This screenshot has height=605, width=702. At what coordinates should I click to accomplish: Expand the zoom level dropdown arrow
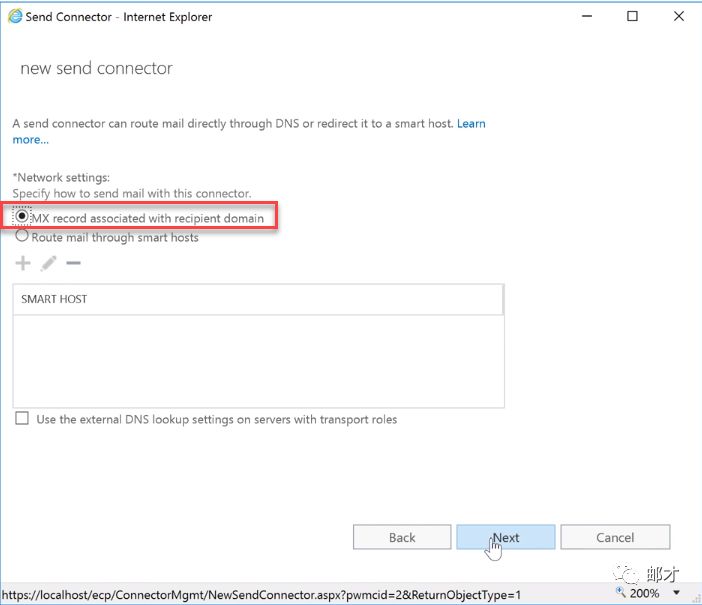[x=676, y=593]
